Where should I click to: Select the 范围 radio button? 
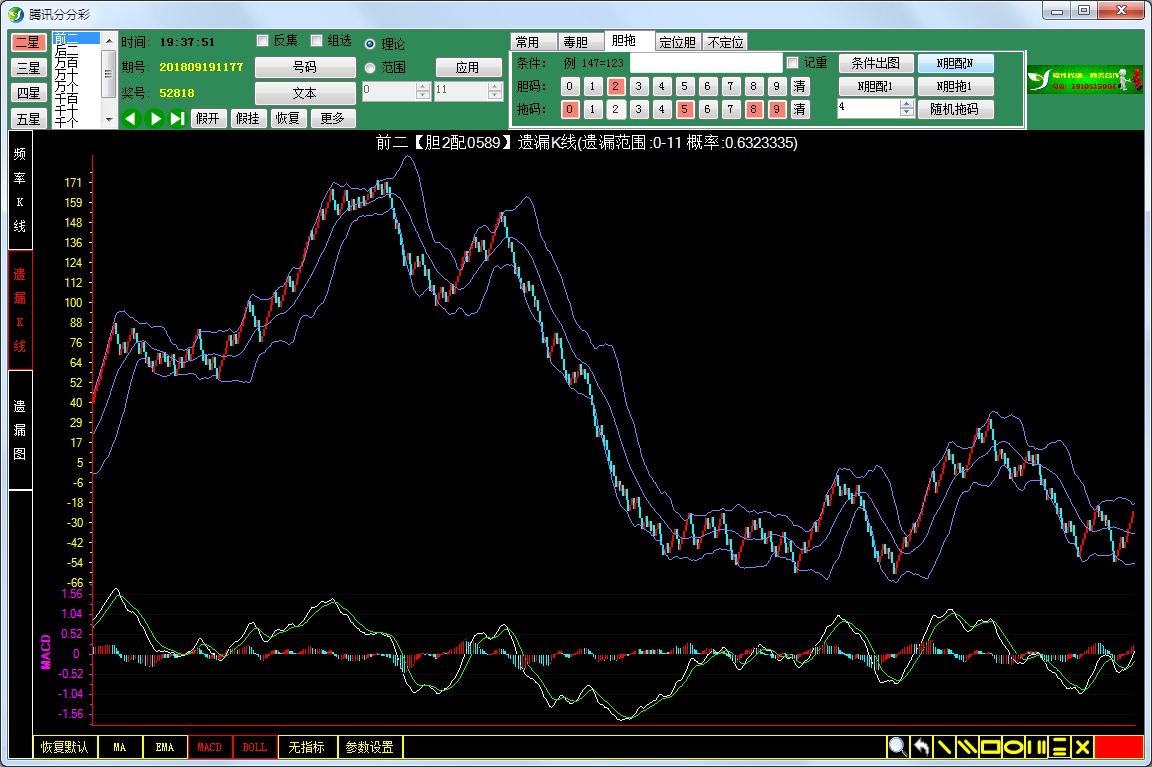tap(370, 68)
